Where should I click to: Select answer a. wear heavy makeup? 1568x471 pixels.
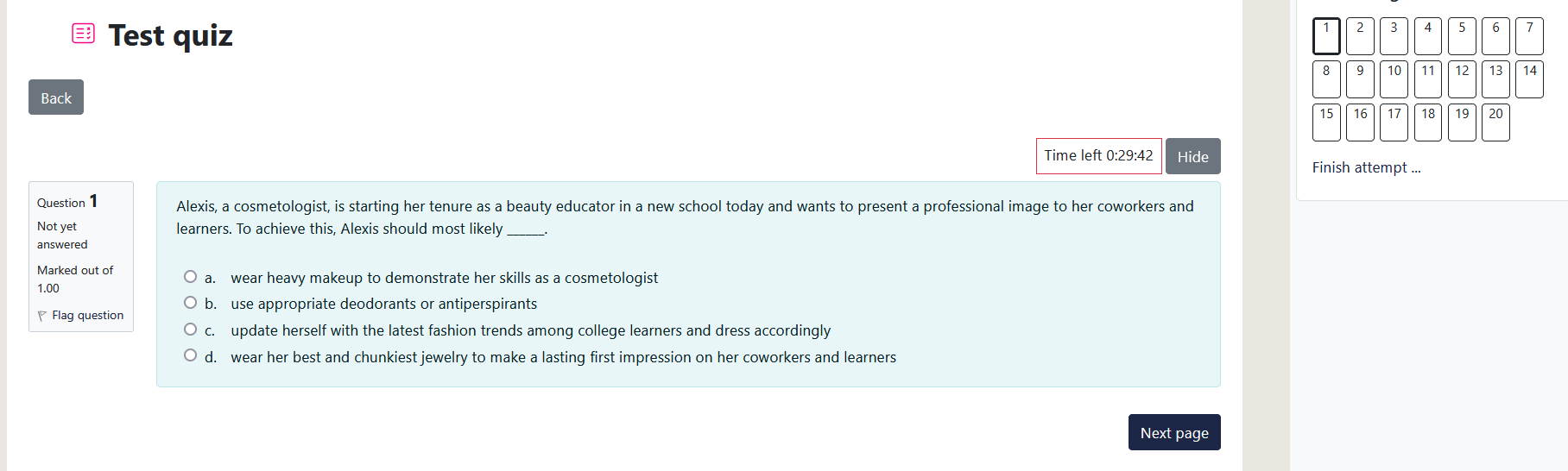[x=190, y=277]
